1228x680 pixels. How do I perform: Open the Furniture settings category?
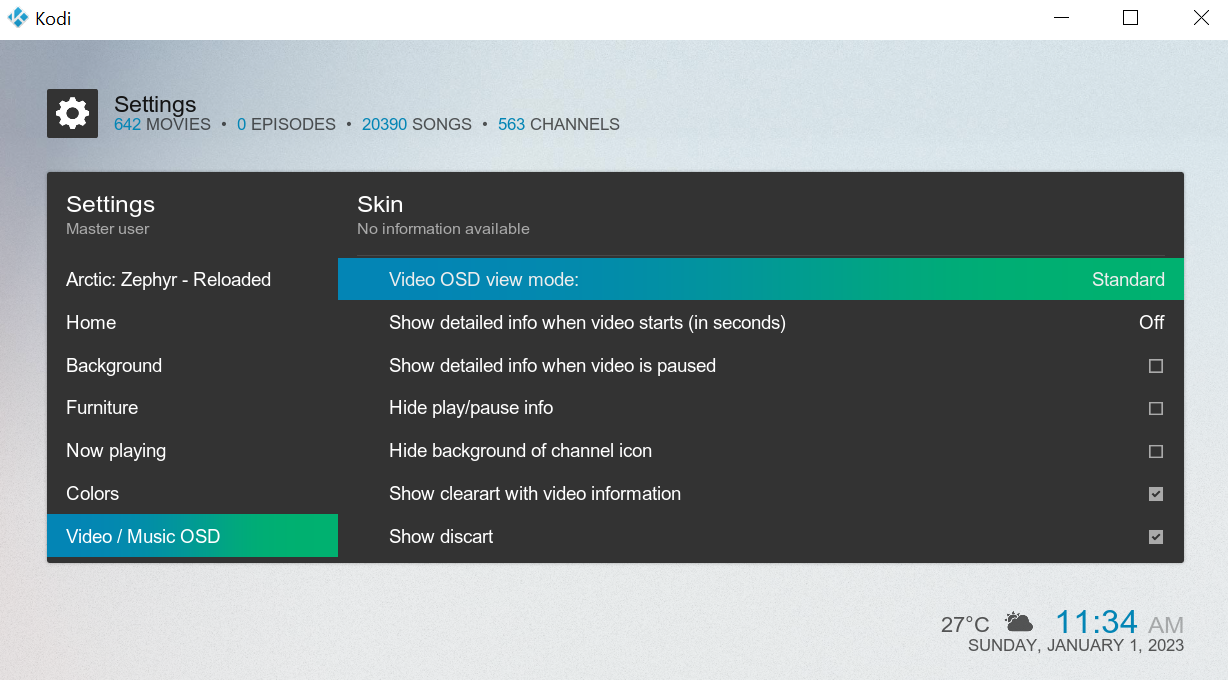tap(102, 408)
